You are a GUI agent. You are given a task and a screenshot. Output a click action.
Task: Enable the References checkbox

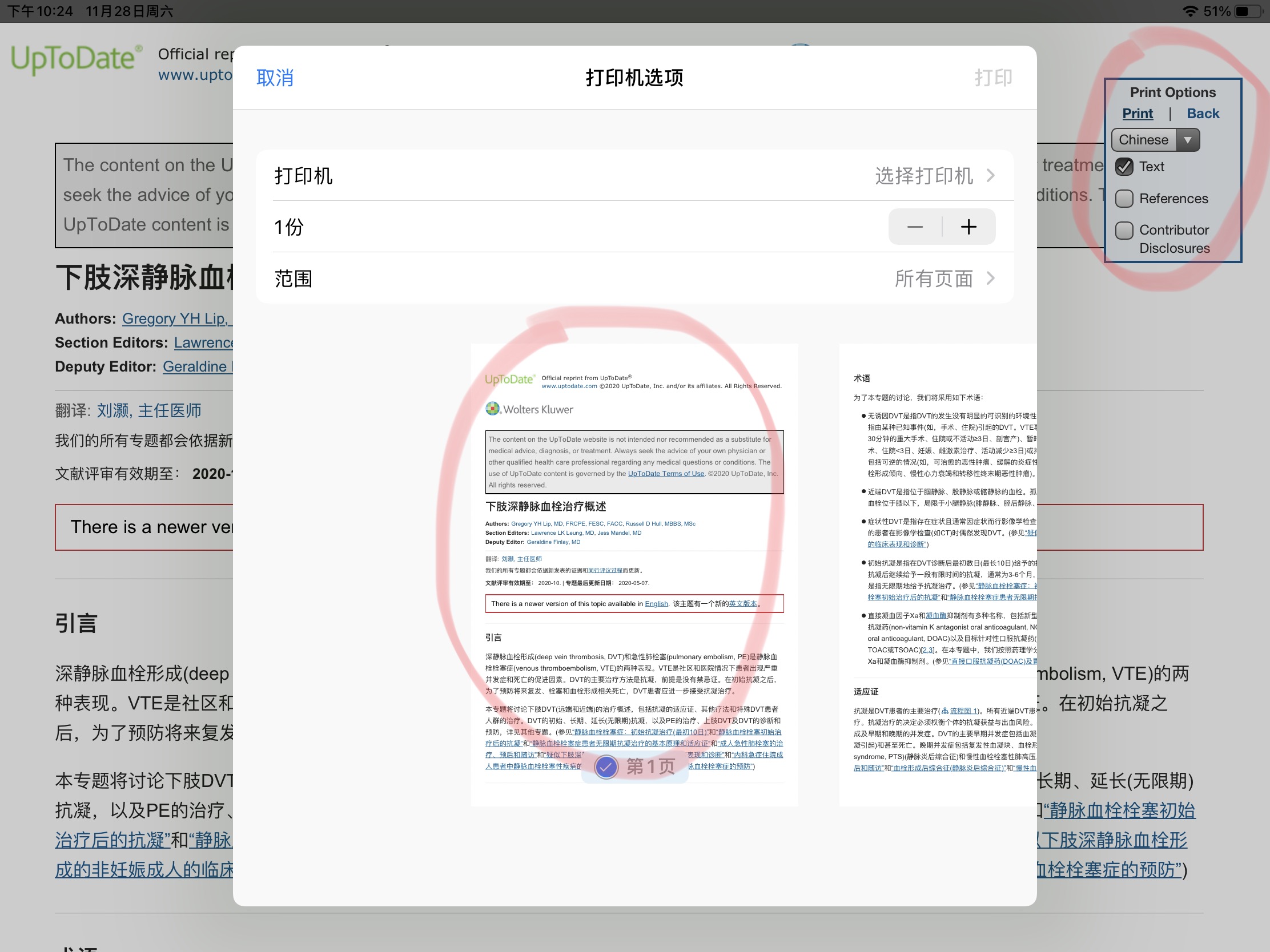tap(1124, 199)
